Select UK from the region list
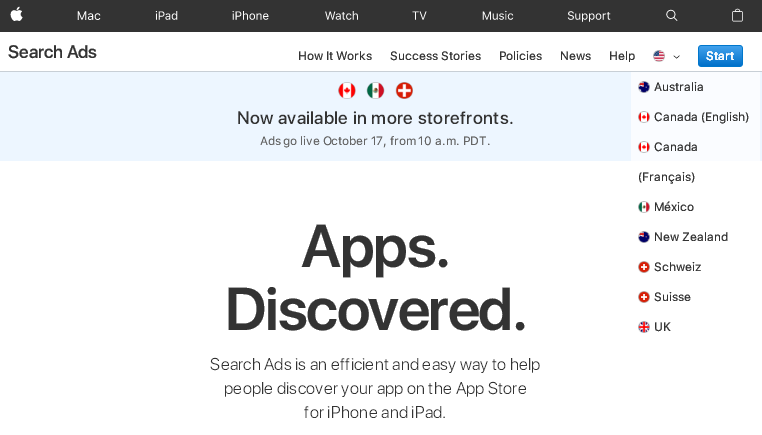The height and width of the screenshot is (435, 762). pos(662,327)
